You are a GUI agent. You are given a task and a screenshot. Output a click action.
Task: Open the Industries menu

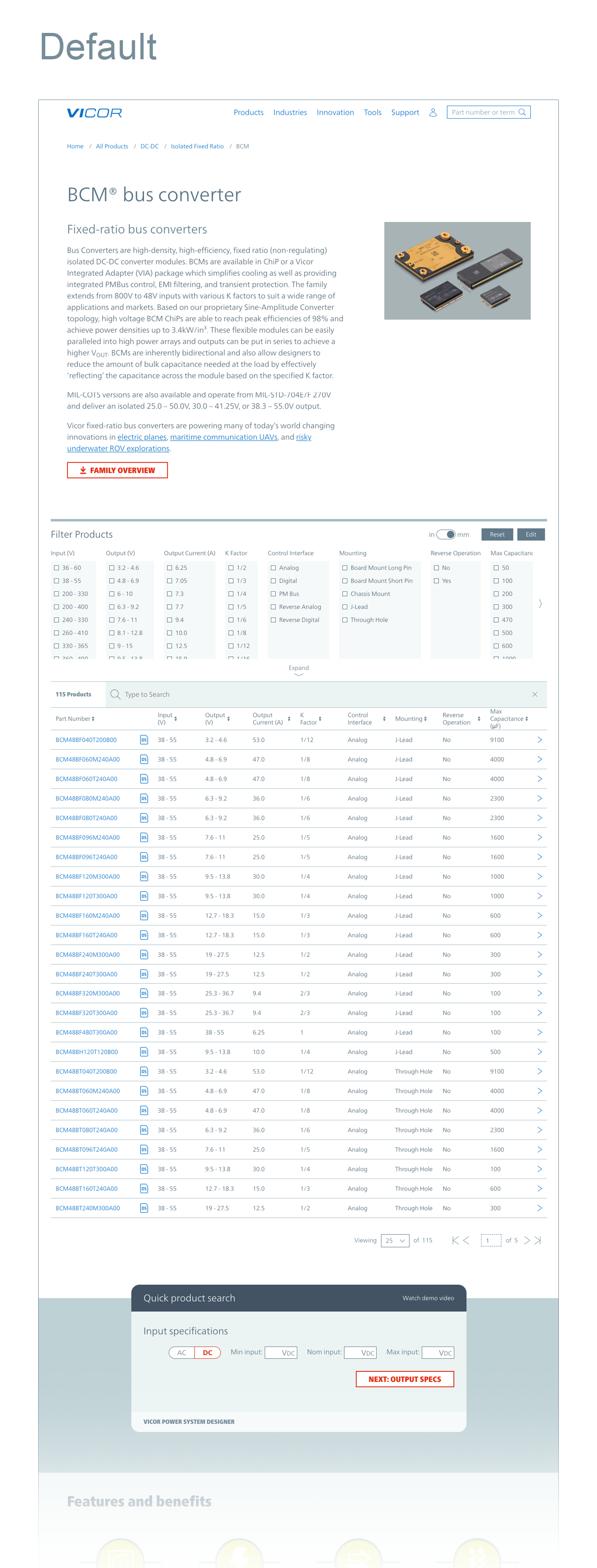(290, 113)
